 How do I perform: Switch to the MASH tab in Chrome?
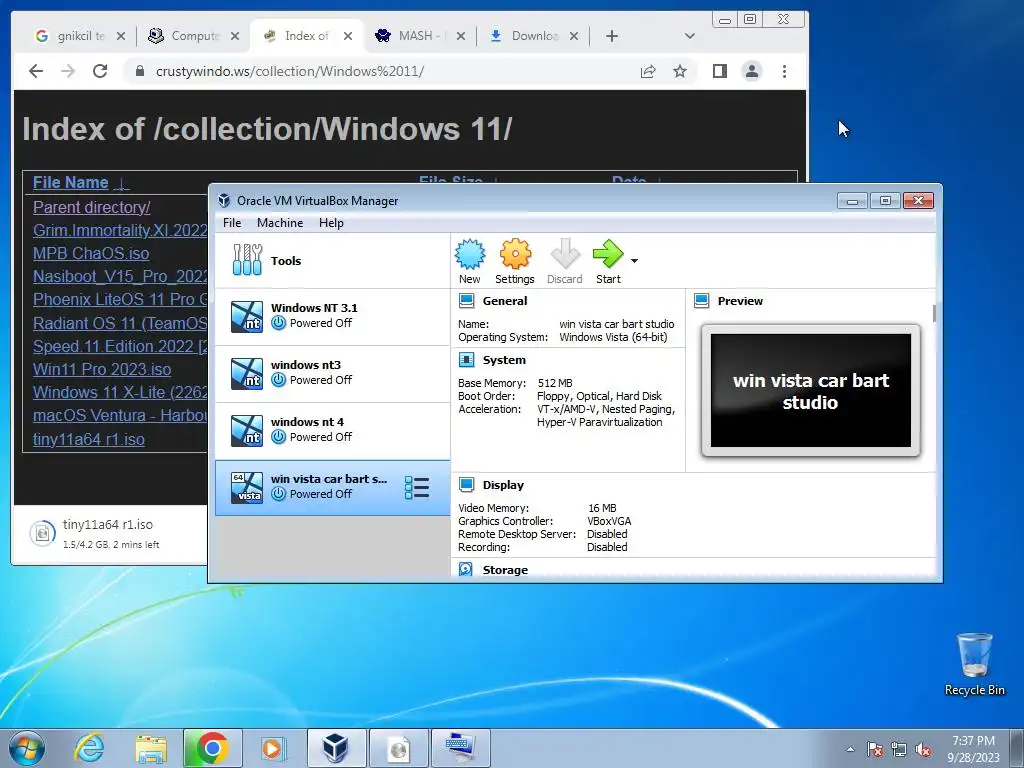click(x=421, y=36)
